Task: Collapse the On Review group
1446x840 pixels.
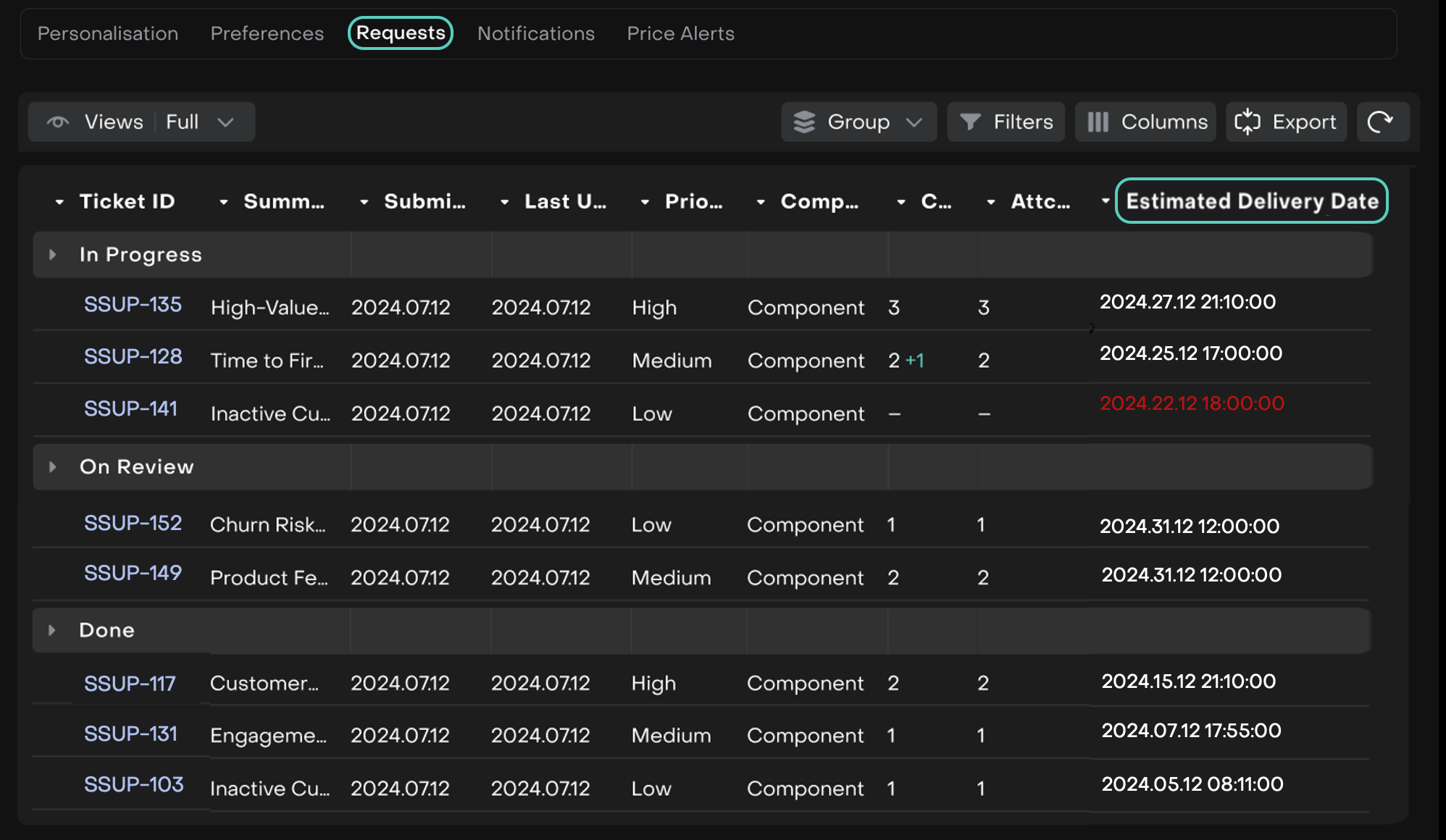Action: click(52, 467)
